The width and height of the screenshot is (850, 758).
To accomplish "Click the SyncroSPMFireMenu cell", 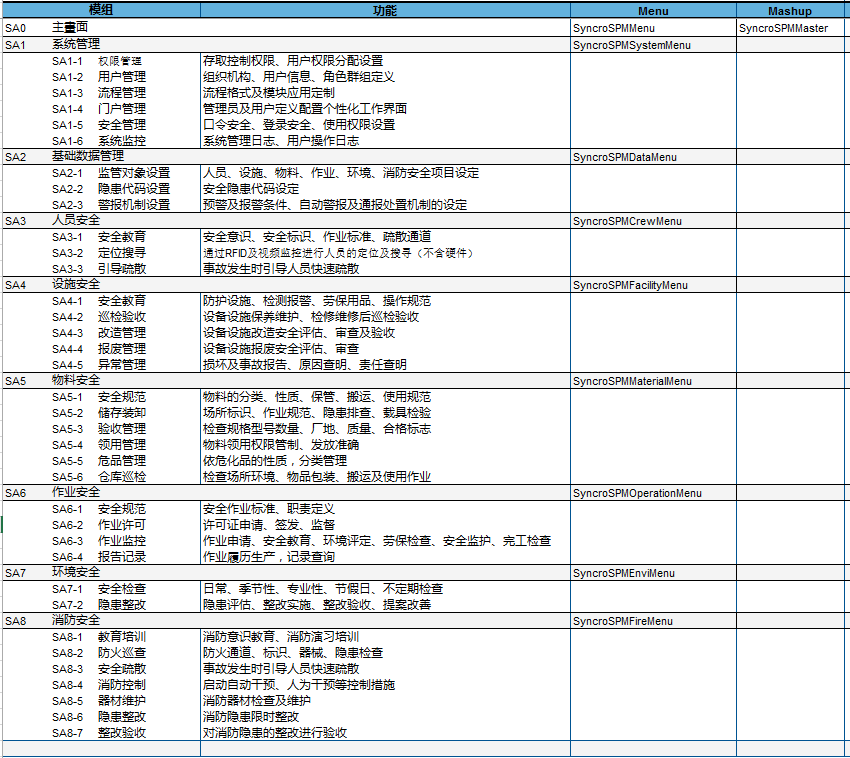I will tap(653, 621).
